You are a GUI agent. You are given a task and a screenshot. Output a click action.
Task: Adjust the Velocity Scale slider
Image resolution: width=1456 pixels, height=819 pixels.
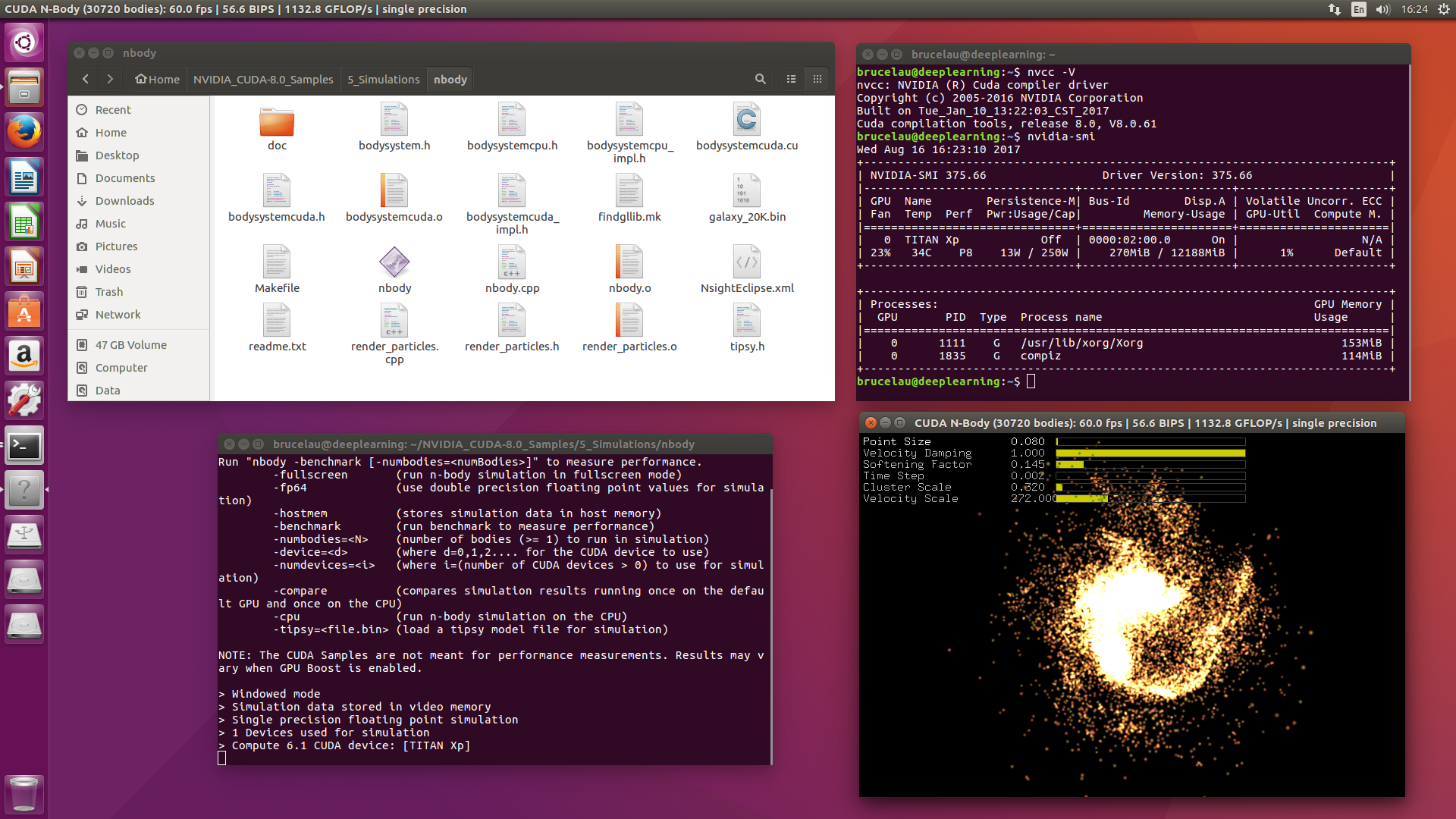pyautogui.click(x=1150, y=498)
